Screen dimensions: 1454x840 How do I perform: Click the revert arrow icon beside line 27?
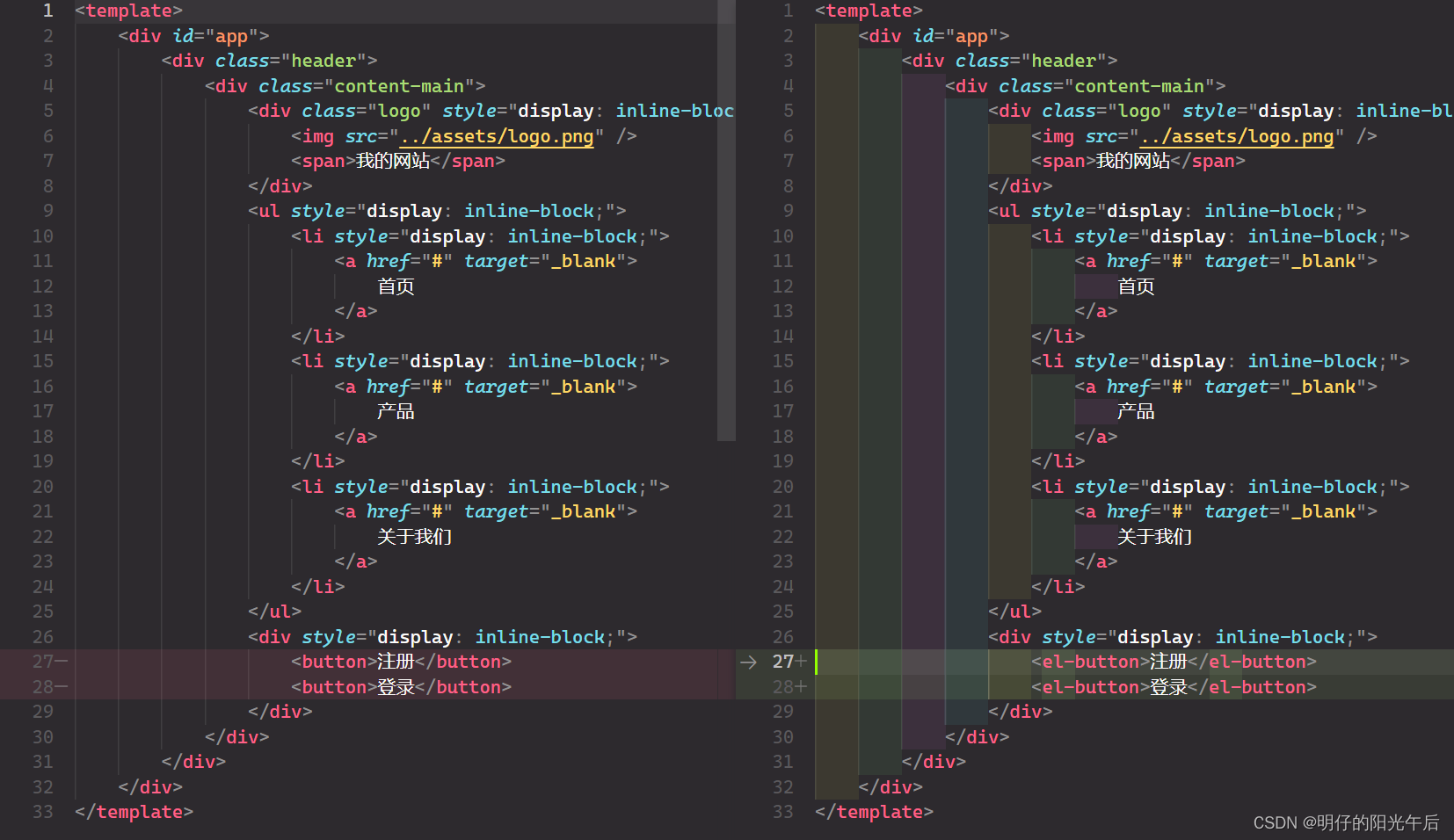coord(748,662)
